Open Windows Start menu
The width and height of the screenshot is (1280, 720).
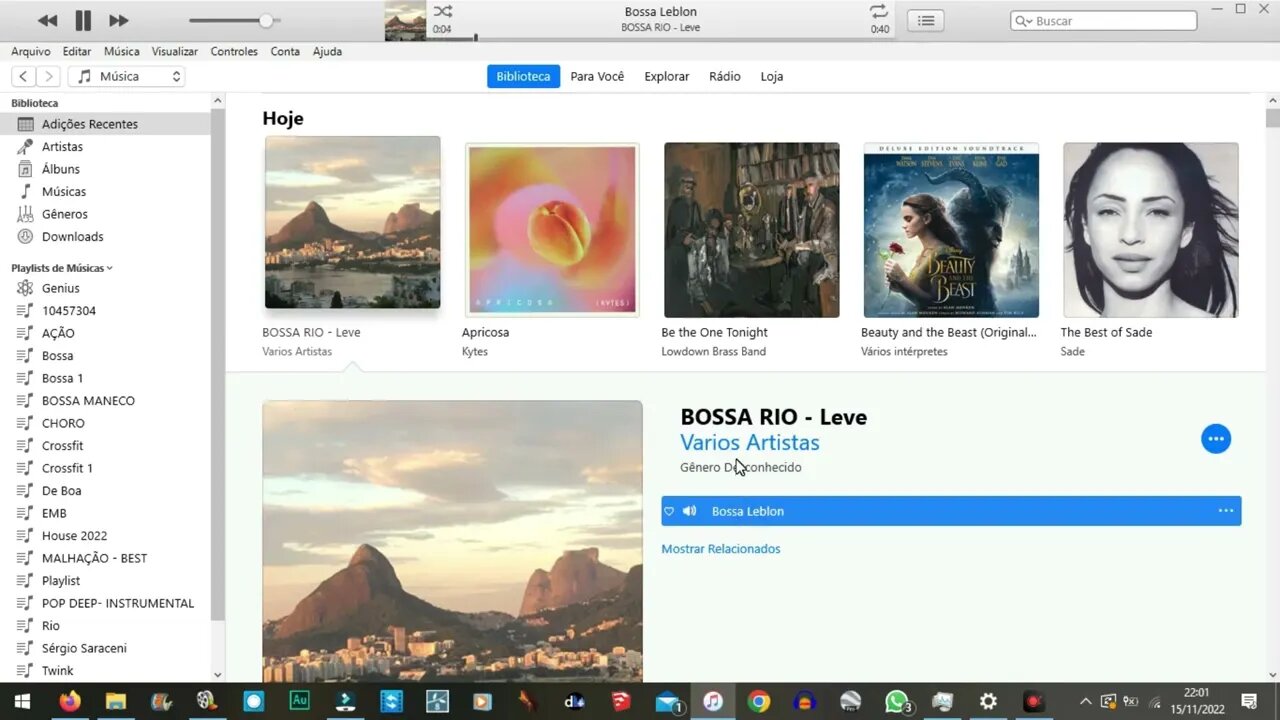pyautogui.click(x=22, y=702)
